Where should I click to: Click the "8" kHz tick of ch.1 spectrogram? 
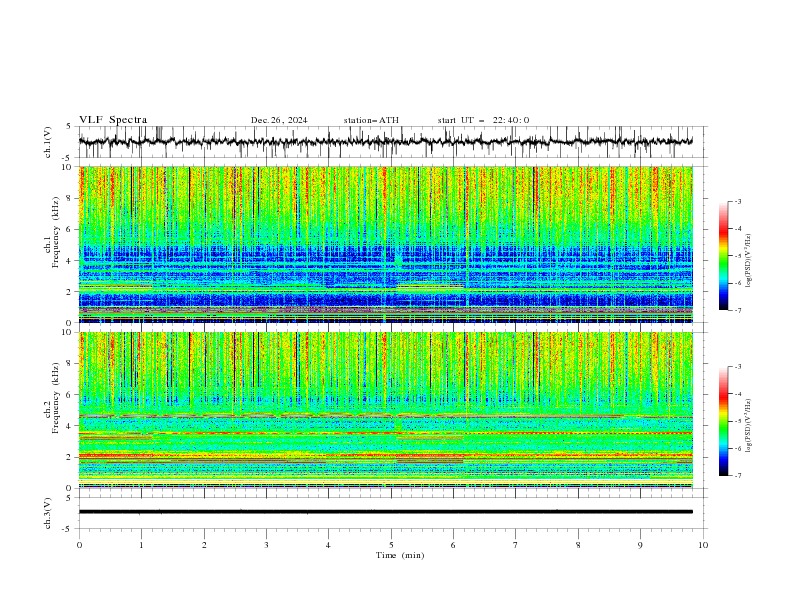pyautogui.click(x=71, y=198)
